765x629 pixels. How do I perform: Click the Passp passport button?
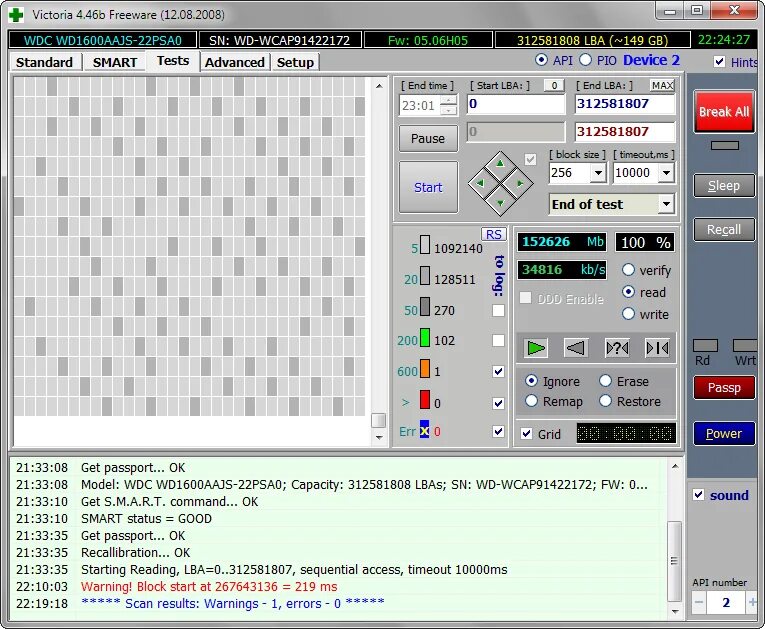click(724, 387)
